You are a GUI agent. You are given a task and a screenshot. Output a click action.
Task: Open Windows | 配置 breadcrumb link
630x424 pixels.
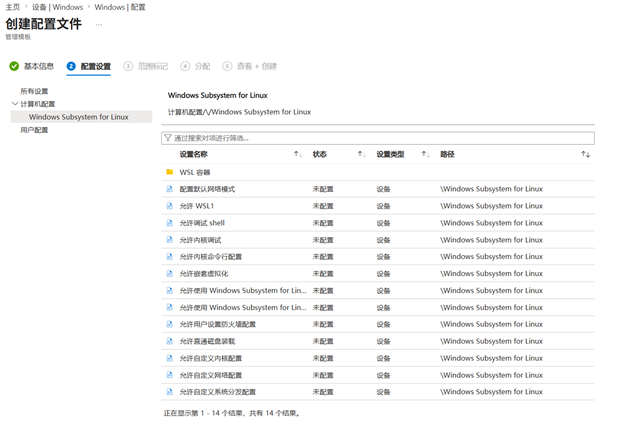120,7
